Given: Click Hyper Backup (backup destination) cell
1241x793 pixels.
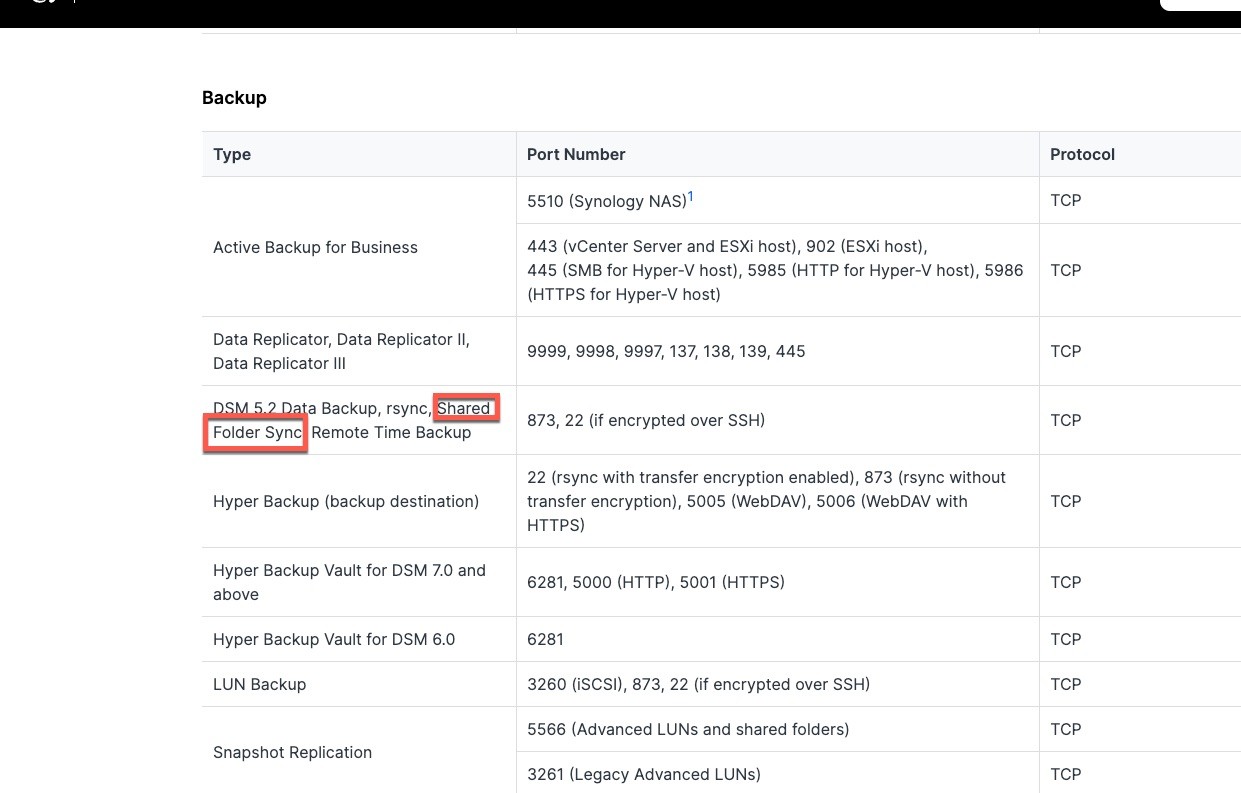Looking at the screenshot, I should click(345, 502).
